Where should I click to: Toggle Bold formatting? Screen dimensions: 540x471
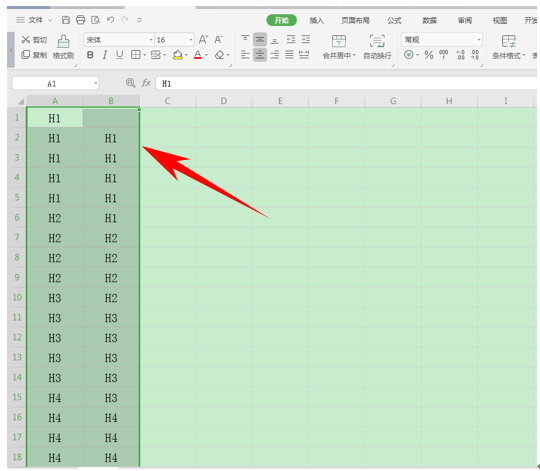[90, 55]
